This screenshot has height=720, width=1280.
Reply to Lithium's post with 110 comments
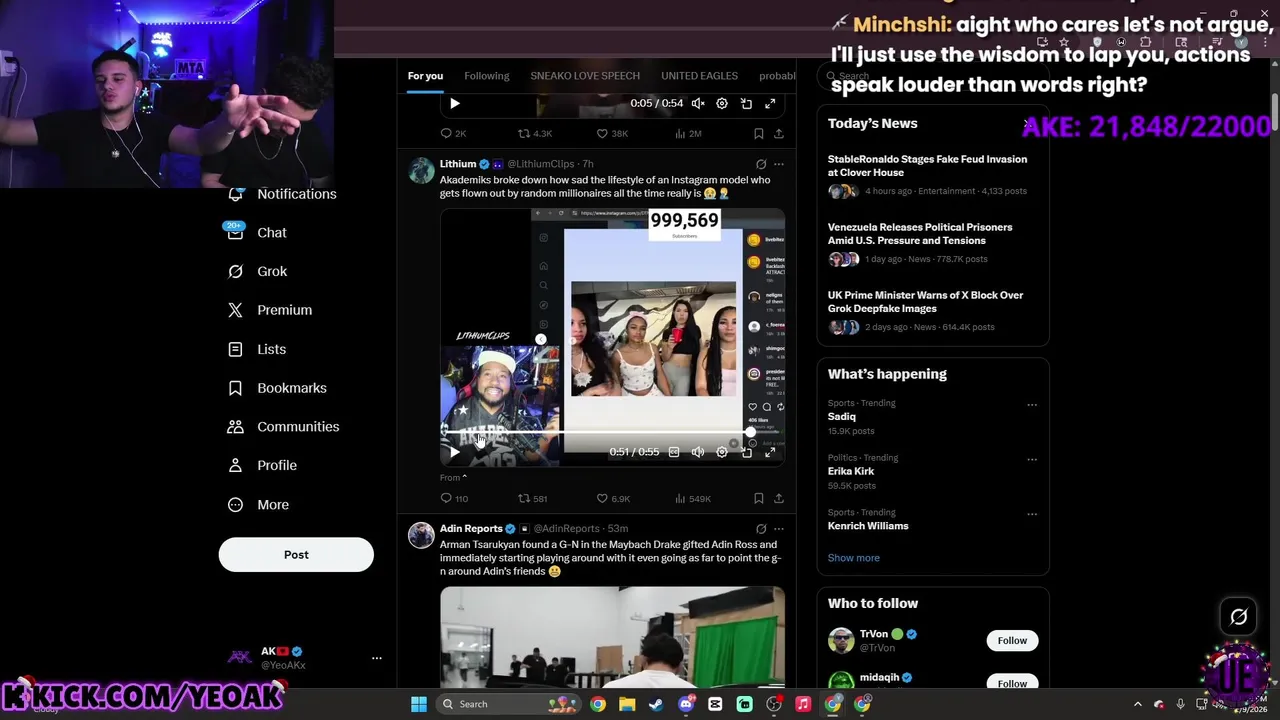point(454,498)
